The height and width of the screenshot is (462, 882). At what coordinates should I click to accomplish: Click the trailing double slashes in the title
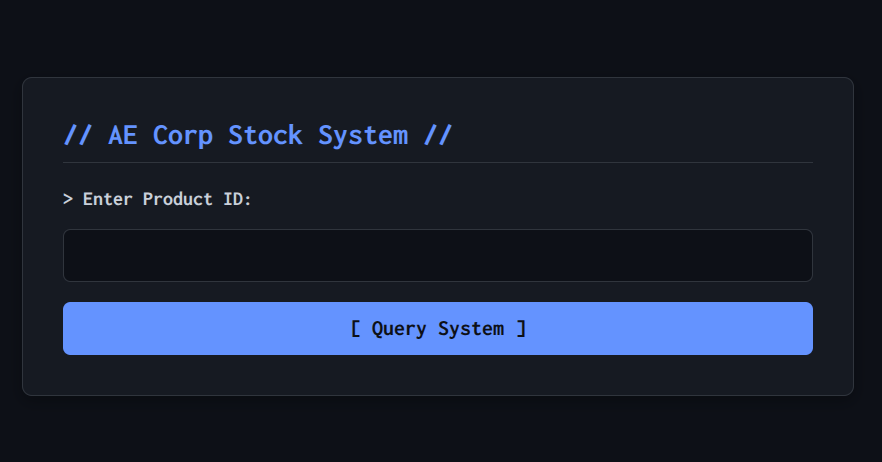pyautogui.click(x=438, y=135)
